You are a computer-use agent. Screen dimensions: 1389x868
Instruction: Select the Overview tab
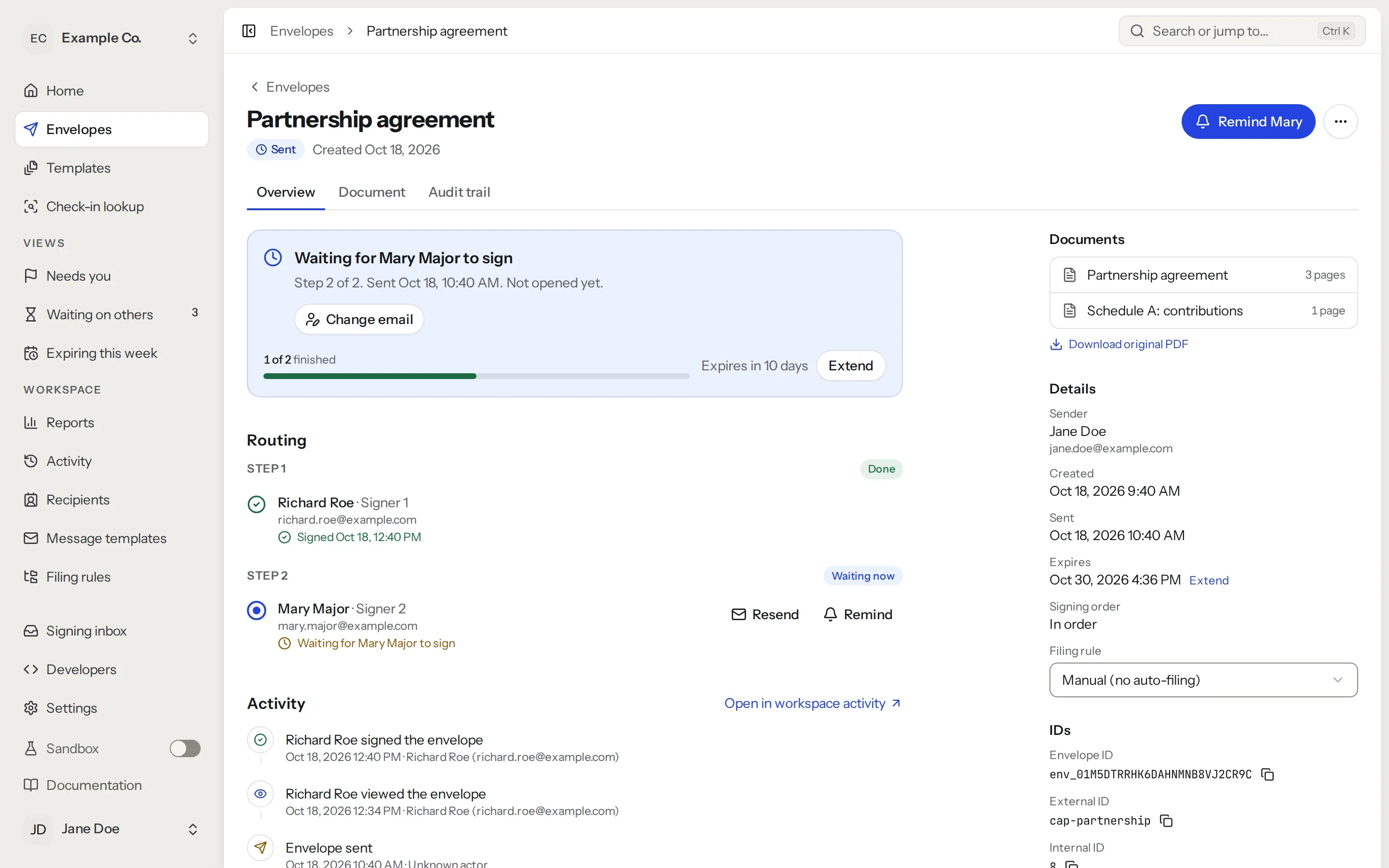coord(285,192)
